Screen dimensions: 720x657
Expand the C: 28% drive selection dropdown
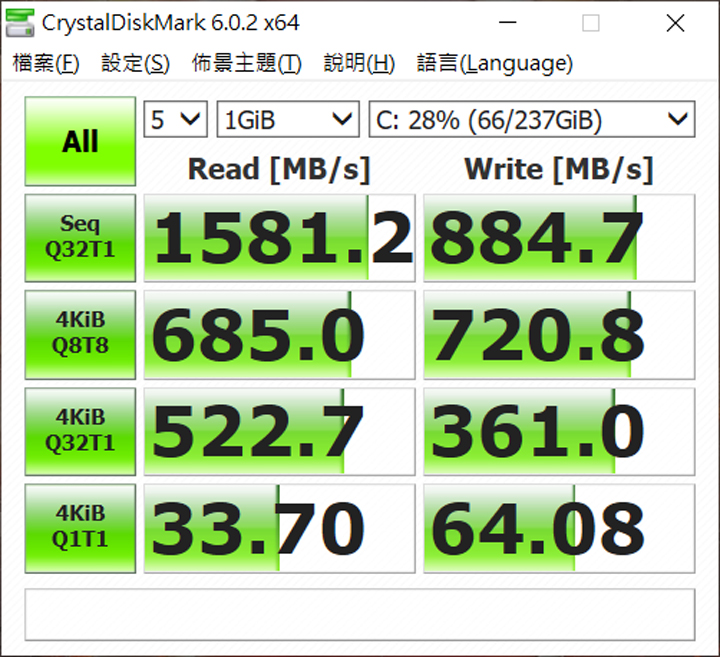tap(532, 119)
